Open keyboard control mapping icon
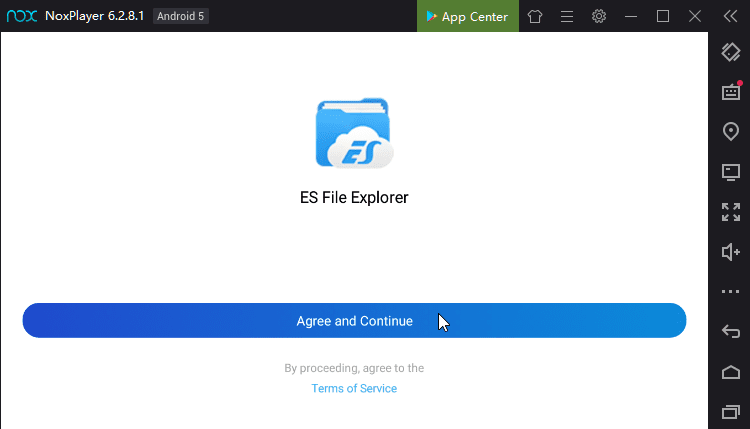Viewport: 750px width, 429px height. 731,91
